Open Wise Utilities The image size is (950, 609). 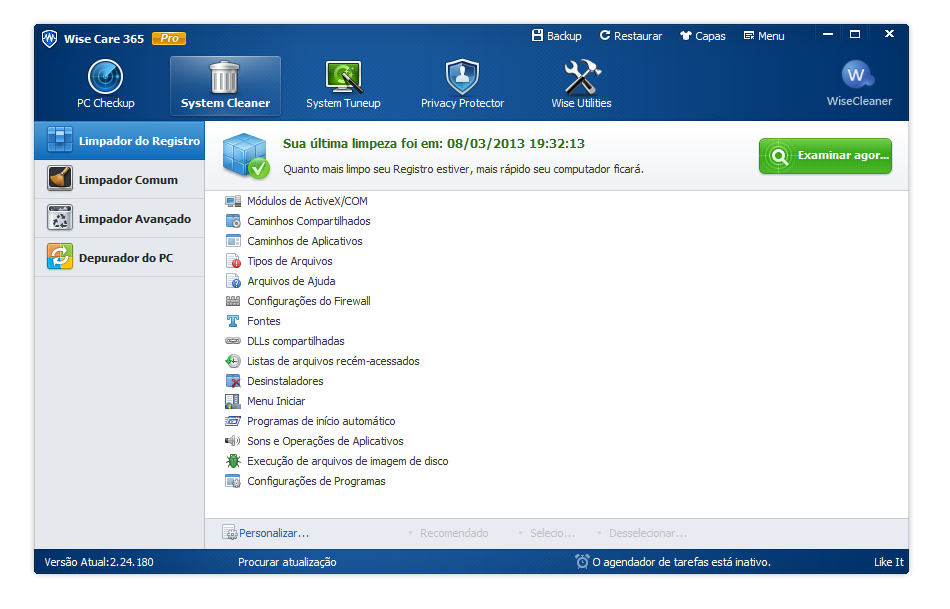pyautogui.click(x=580, y=84)
